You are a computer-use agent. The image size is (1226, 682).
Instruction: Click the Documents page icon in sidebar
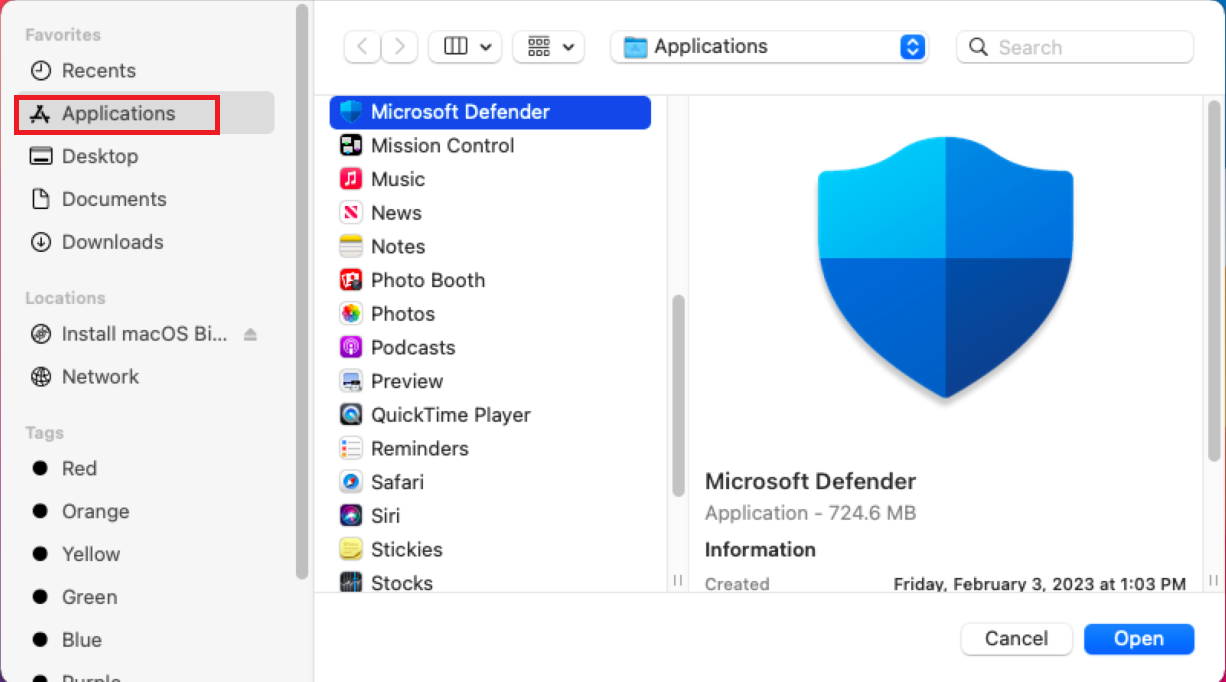[x=40, y=199]
